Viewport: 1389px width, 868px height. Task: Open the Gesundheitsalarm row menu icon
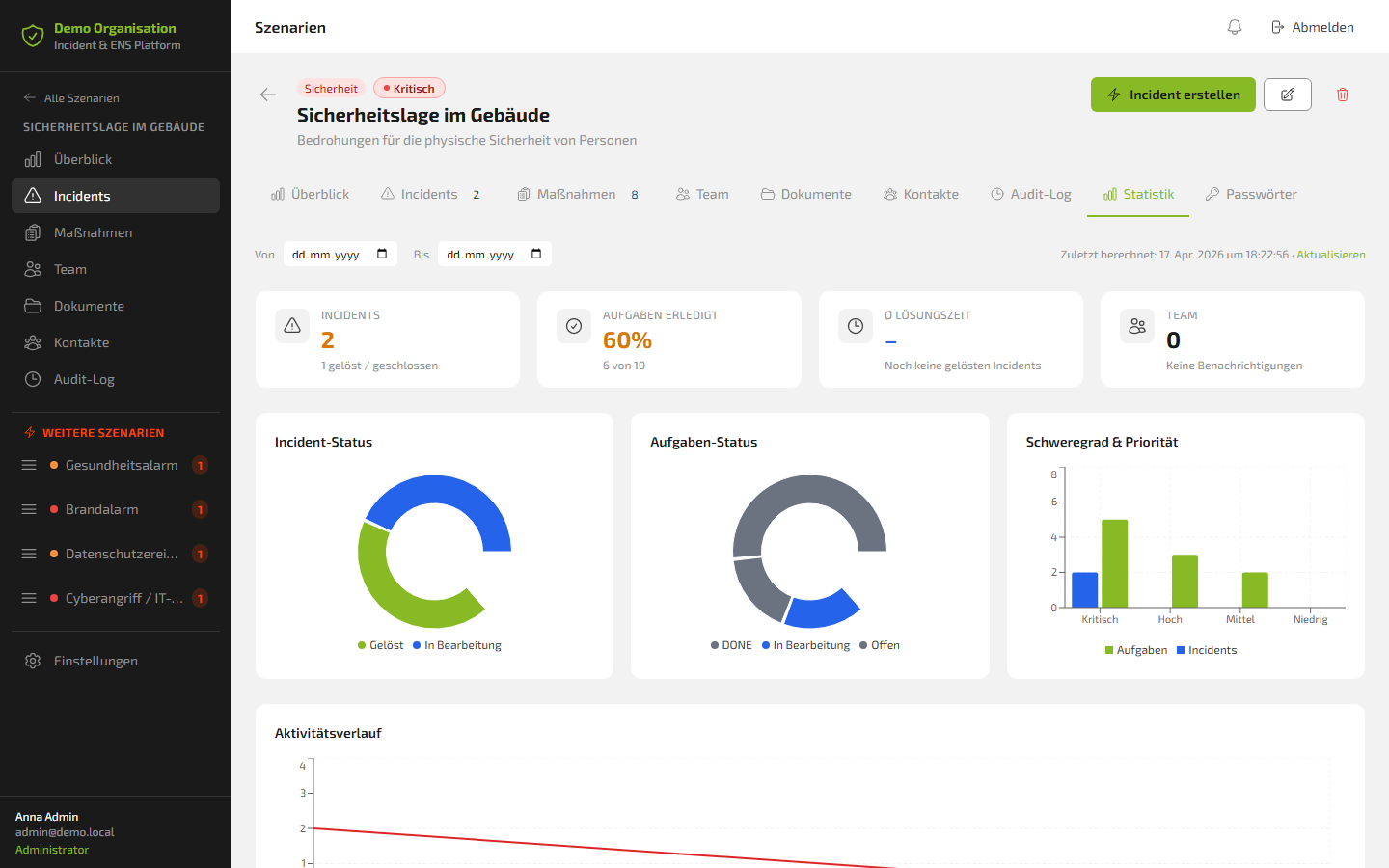coord(29,465)
